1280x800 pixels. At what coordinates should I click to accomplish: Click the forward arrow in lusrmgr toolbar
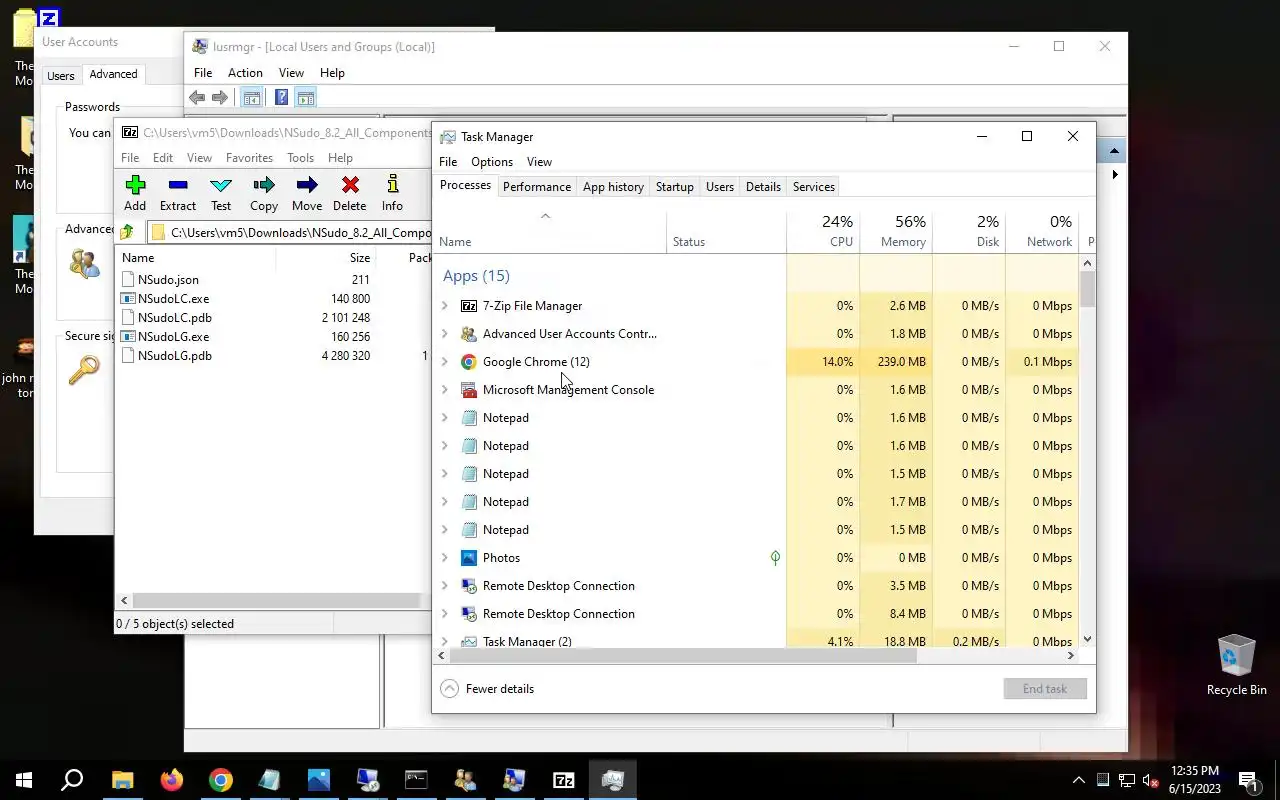[220, 98]
